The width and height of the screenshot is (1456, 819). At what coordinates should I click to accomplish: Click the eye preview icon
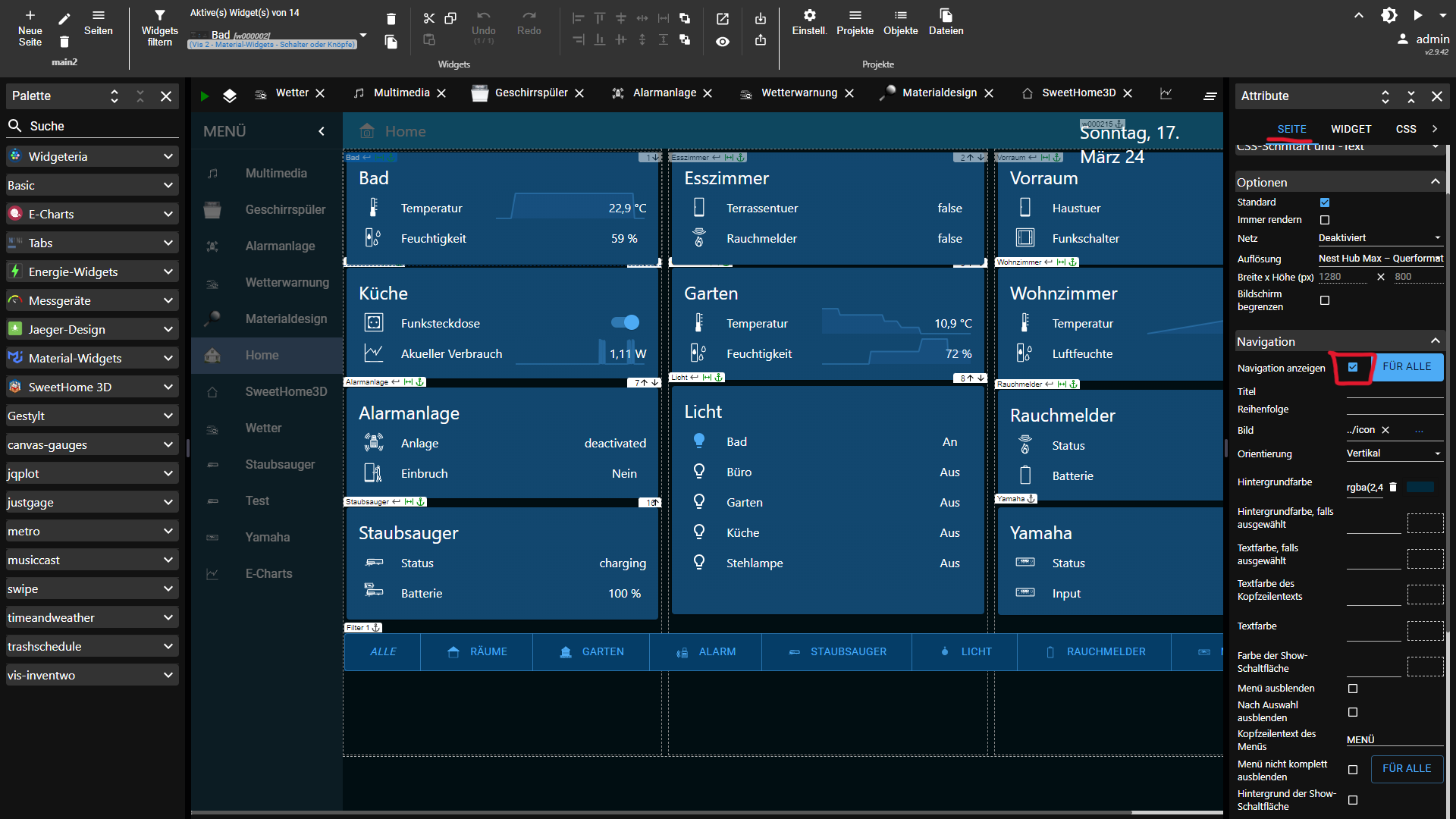coord(723,42)
